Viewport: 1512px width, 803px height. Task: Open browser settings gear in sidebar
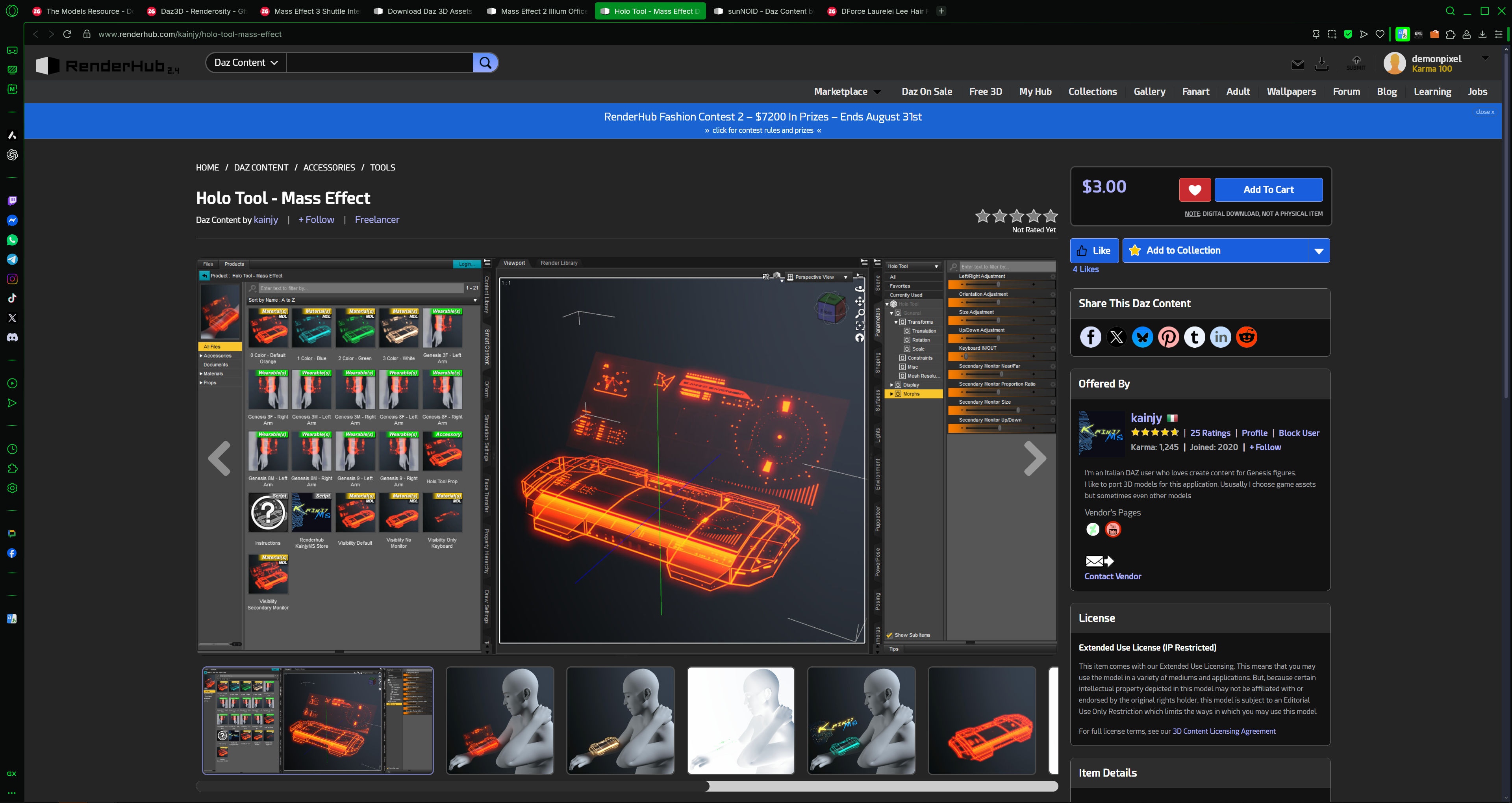click(x=12, y=488)
